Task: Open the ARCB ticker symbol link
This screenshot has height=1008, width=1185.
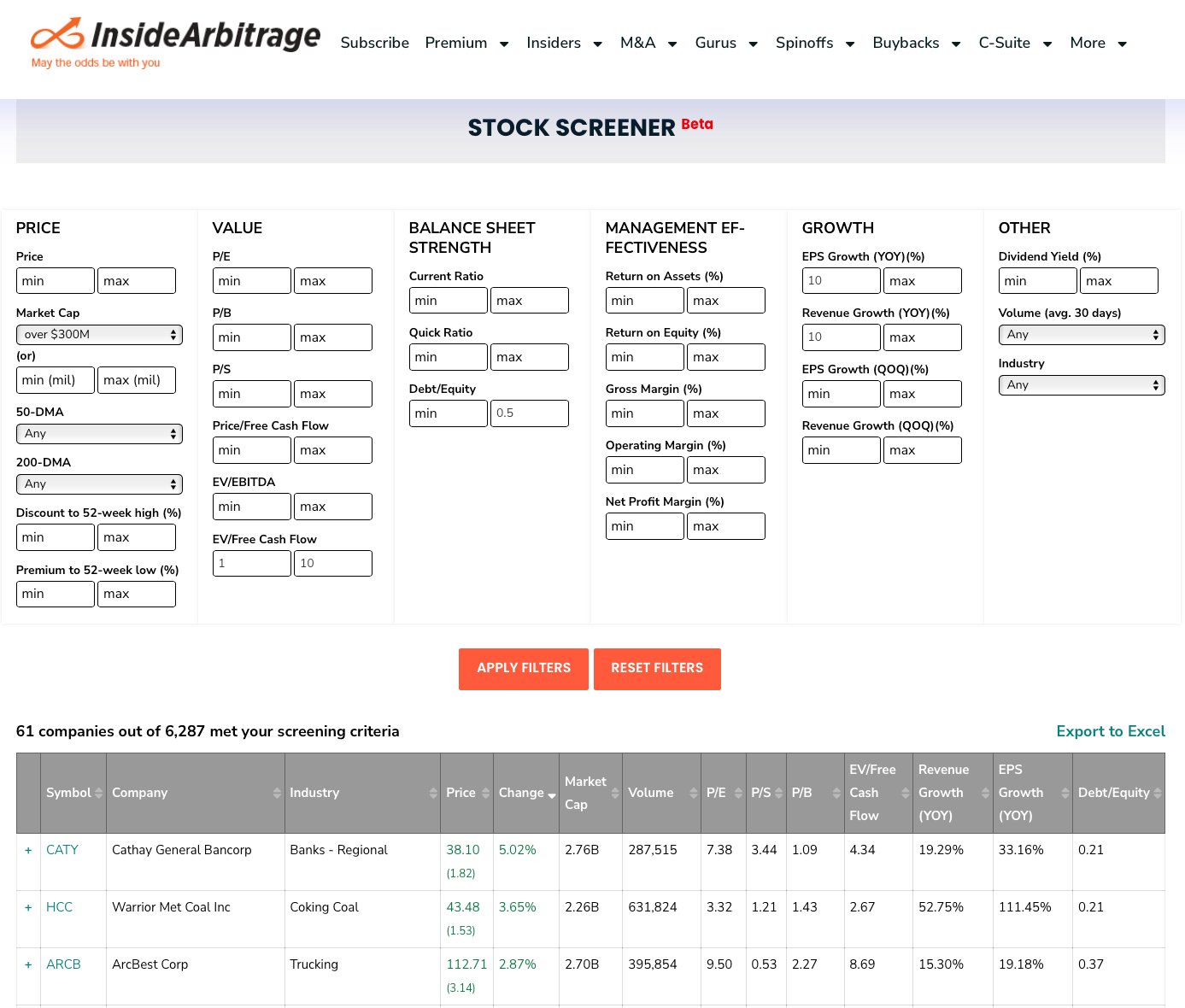Action: point(63,964)
